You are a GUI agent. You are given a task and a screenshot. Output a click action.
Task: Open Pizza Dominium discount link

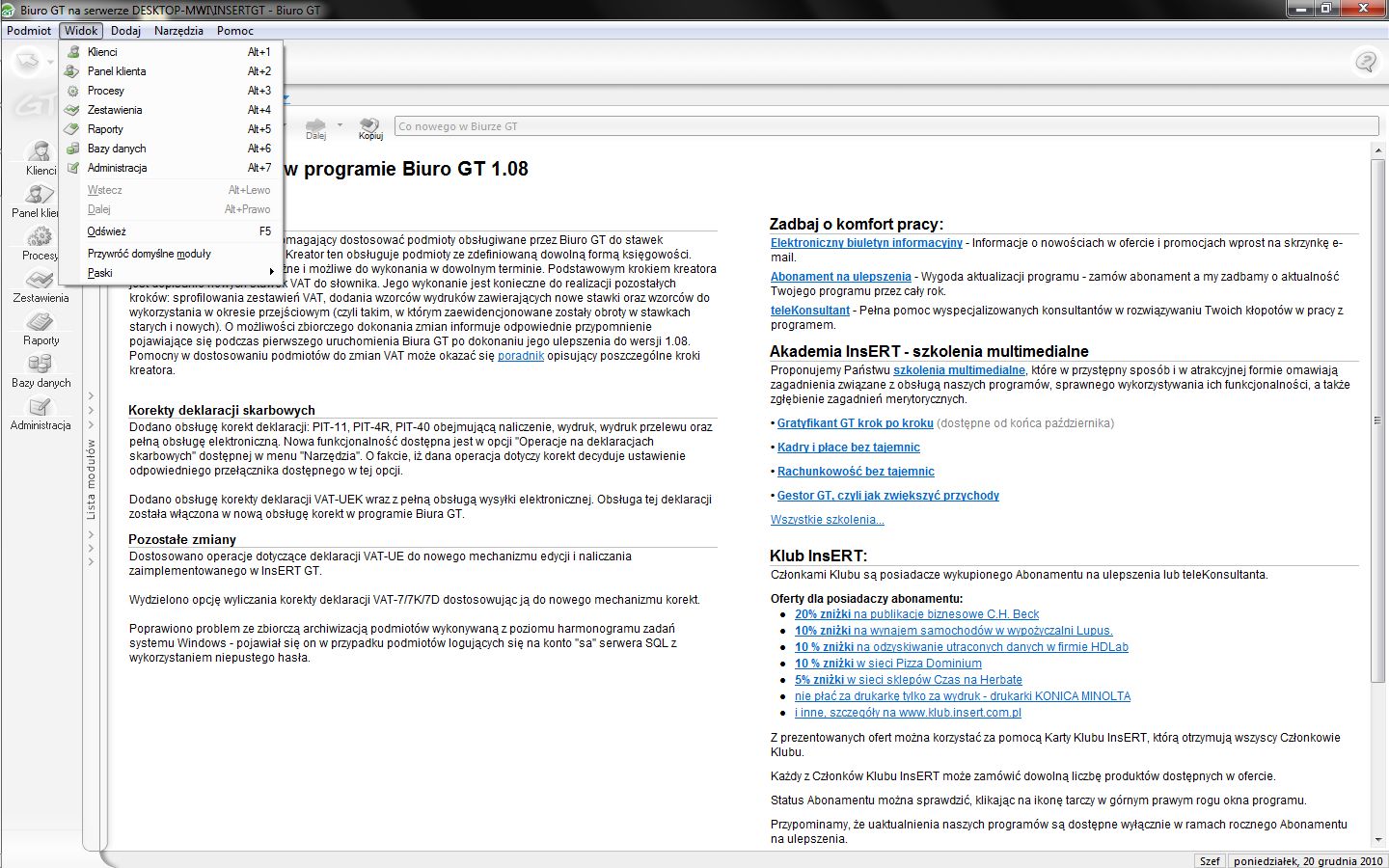pyautogui.click(x=887, y=664)
